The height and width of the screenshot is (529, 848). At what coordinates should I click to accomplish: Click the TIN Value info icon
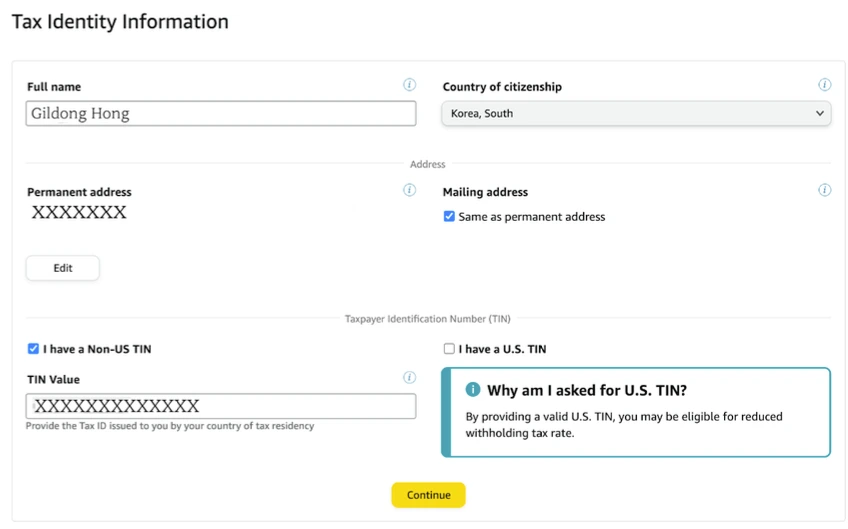[409, 378]
